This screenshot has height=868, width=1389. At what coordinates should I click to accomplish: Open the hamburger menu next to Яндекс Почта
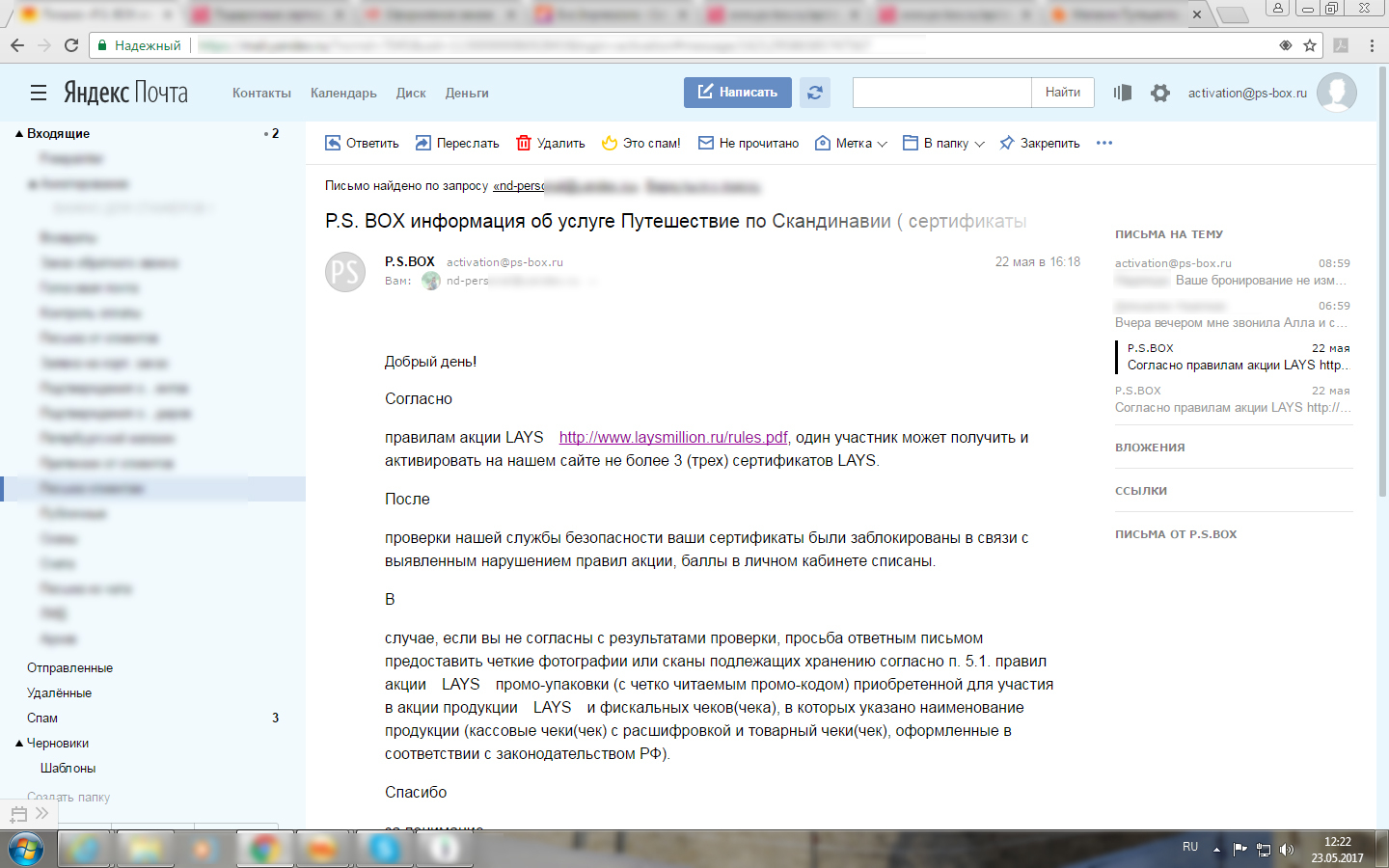39,93
